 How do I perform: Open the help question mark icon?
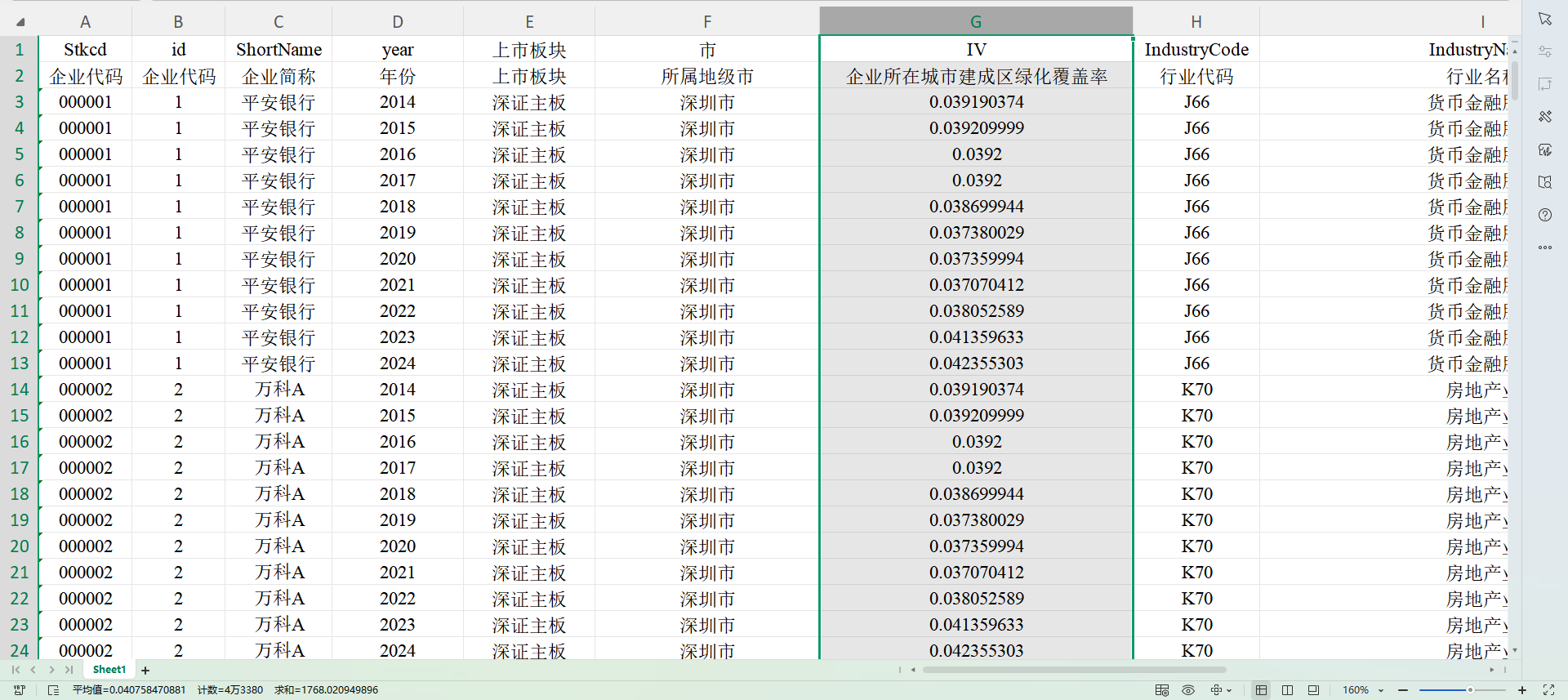point(1544,215)
